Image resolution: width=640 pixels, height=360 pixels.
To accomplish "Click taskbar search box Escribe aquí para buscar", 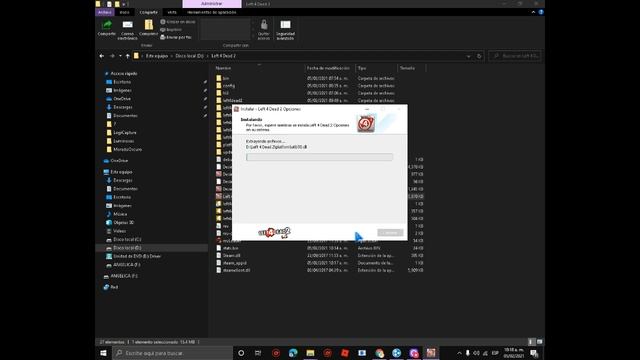I will pyautogui.click(x=172, y=353).
